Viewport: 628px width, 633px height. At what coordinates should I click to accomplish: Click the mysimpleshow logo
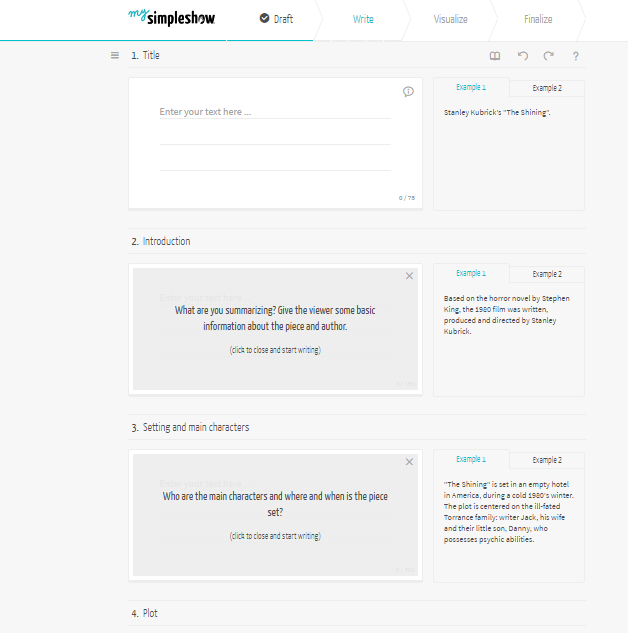click(171, 18)
